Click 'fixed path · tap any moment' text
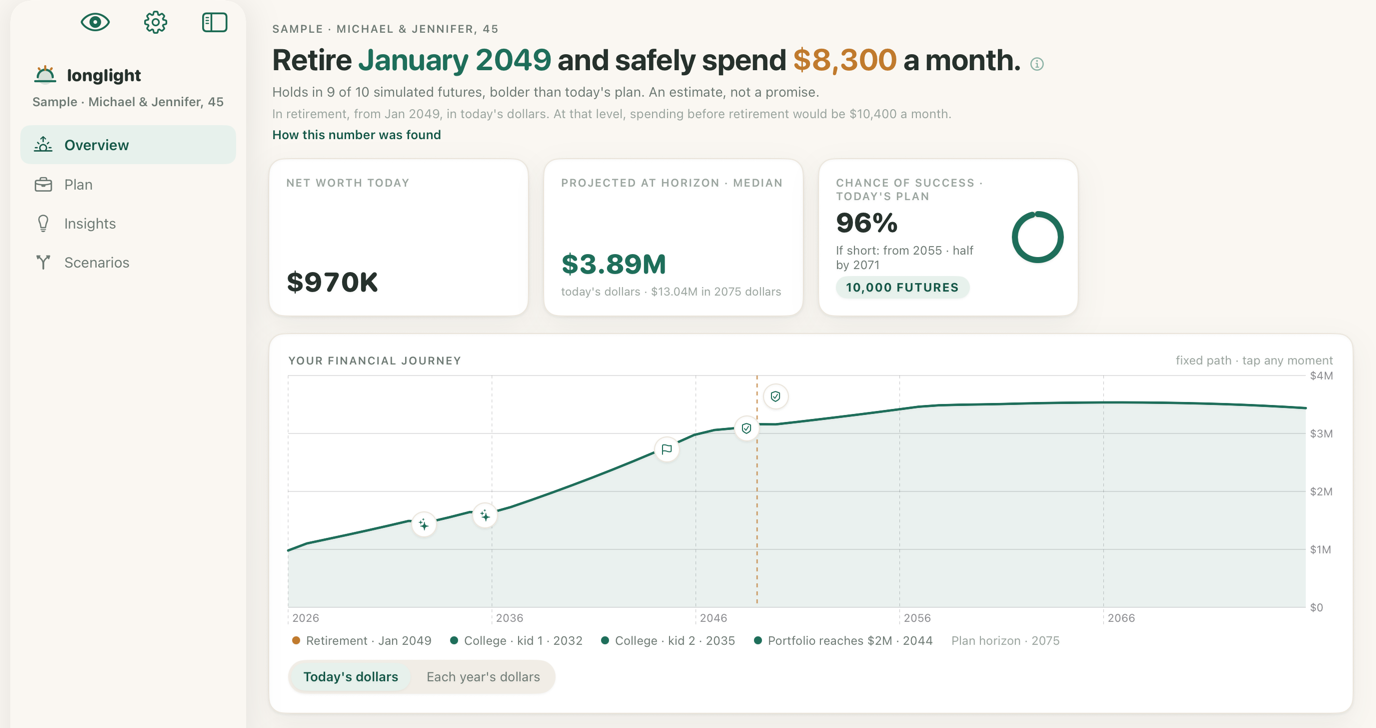Image resolution: width=1376 pixels, height=728 pixels. click(x=1254, y=361)
